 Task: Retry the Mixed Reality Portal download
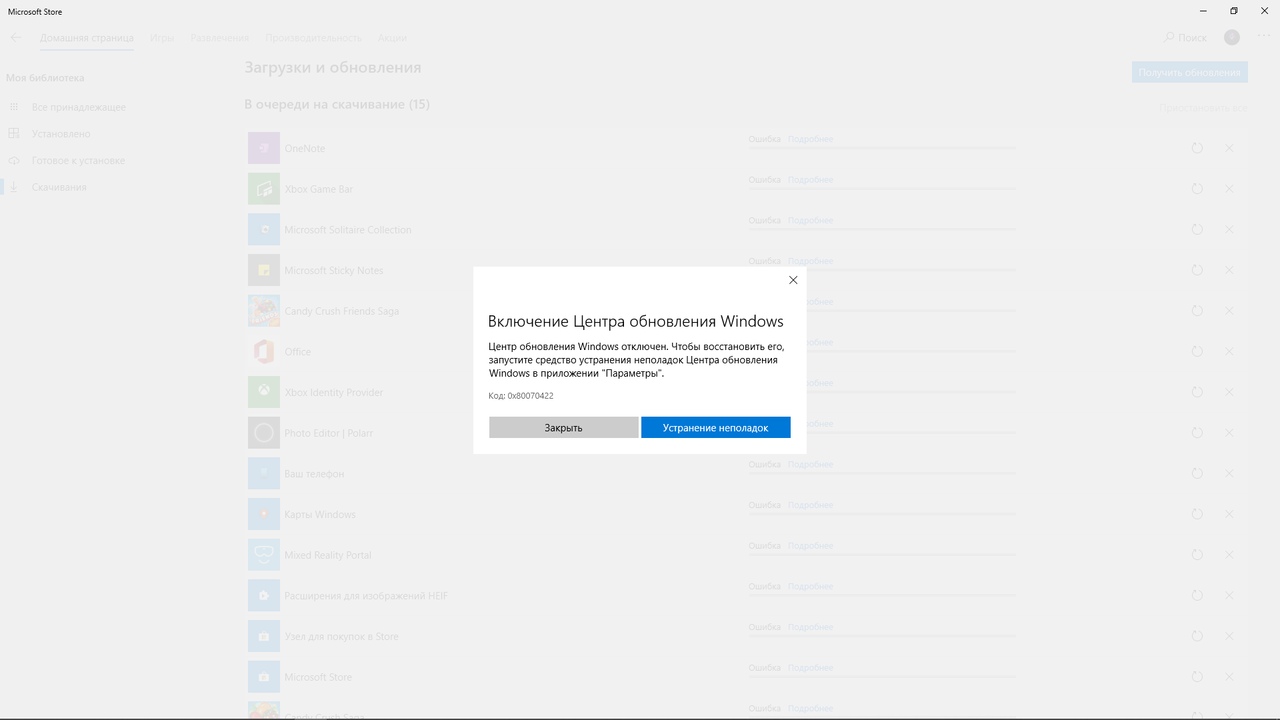(x=1197, y=555)
